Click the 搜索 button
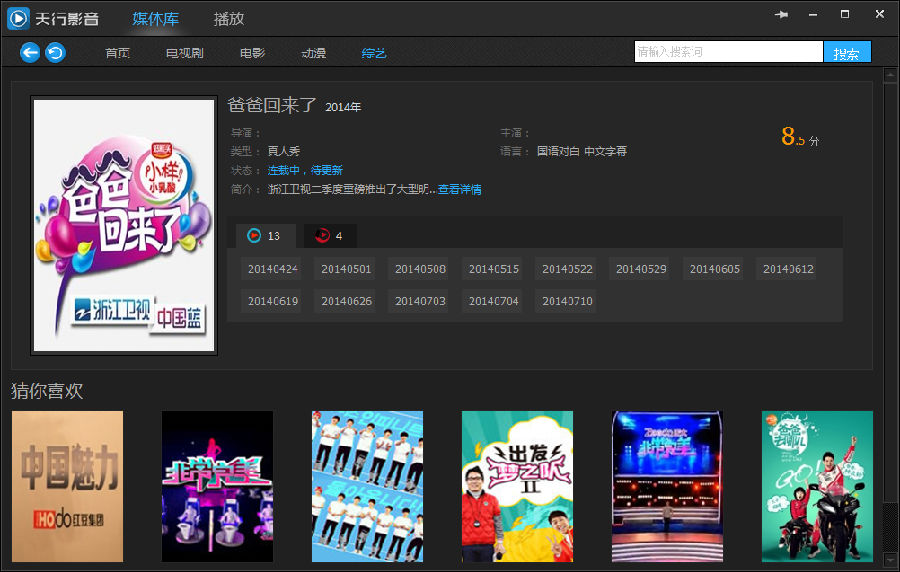900x572 pixels. (x=847, y=52)
